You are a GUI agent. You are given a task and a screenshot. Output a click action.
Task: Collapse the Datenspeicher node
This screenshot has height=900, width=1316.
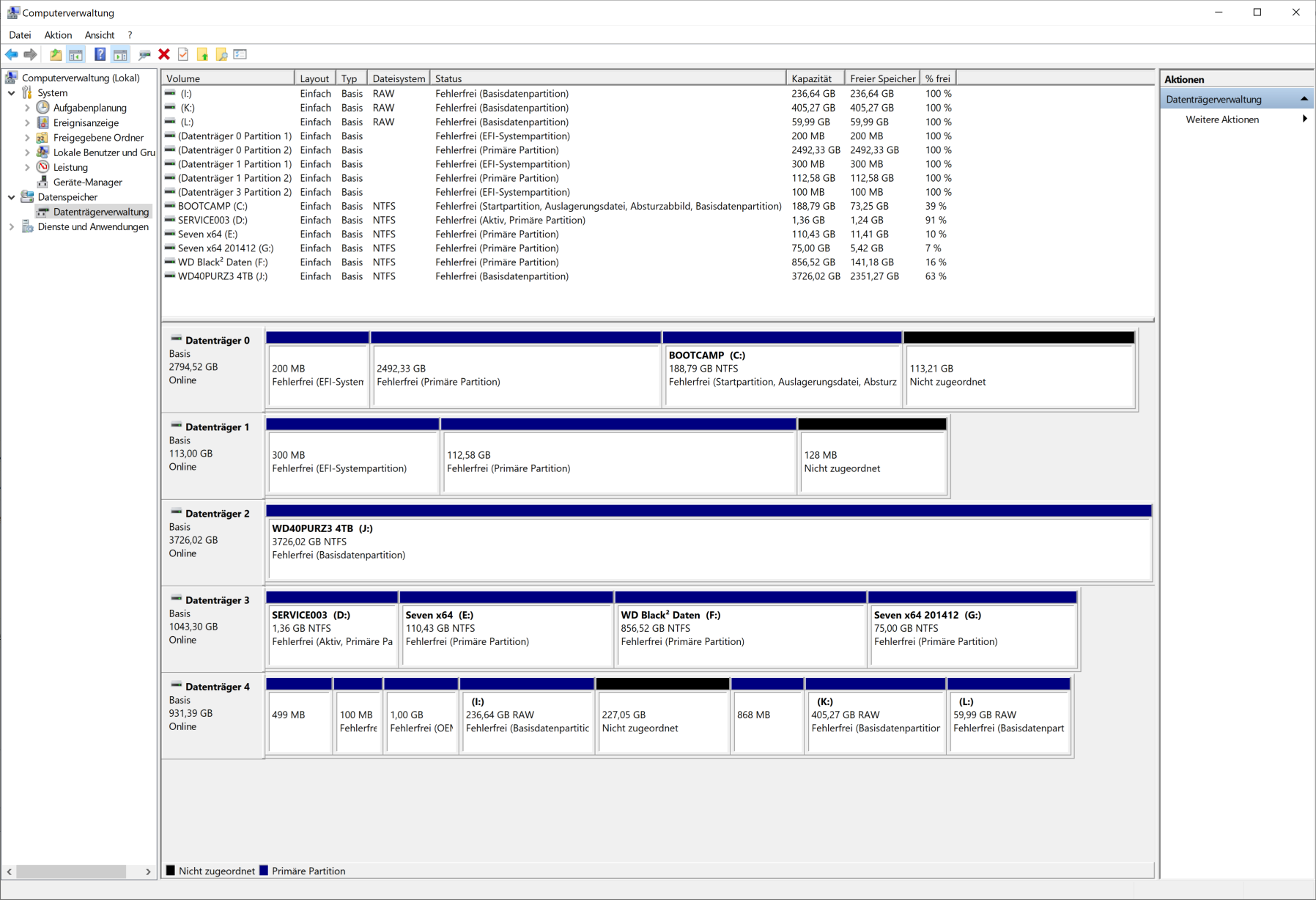click(11, 197)
